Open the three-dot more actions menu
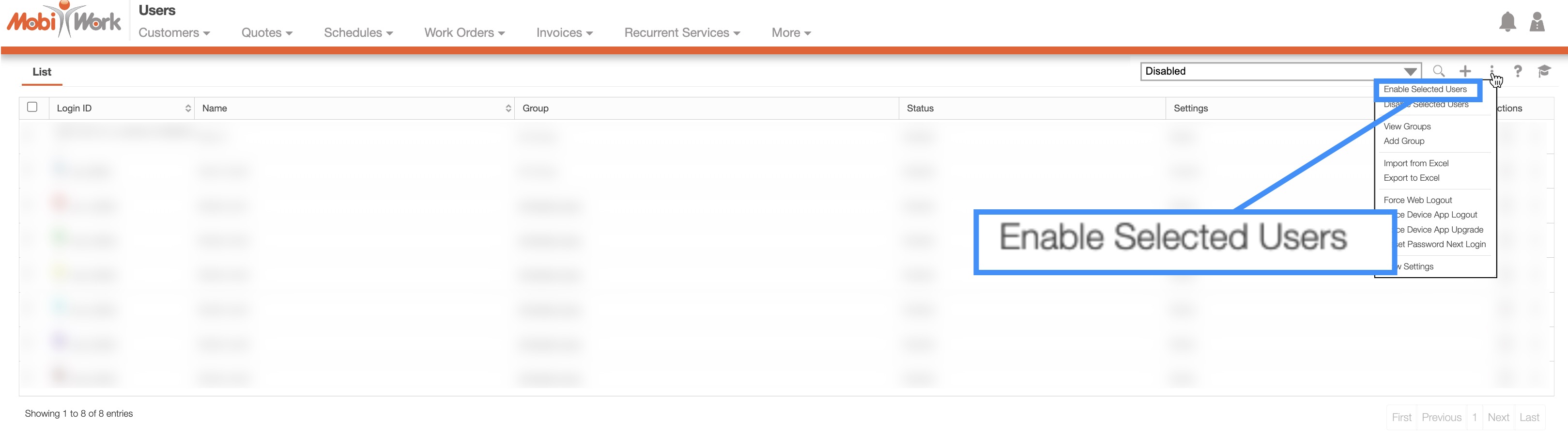 click(1491, 71)
